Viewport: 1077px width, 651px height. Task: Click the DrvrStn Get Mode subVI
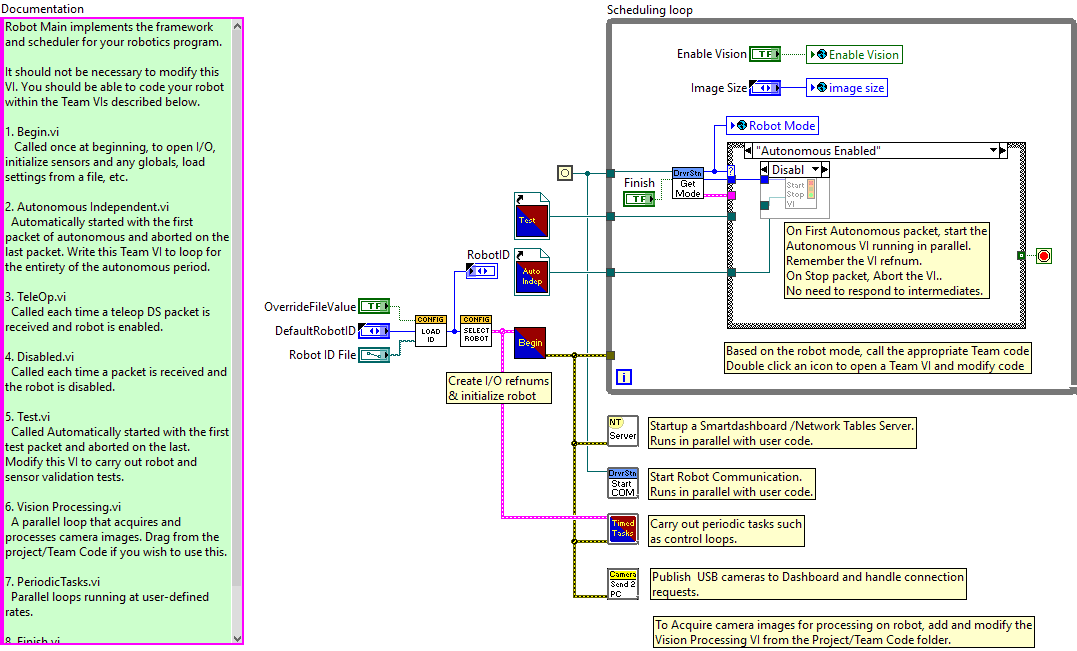687,183
